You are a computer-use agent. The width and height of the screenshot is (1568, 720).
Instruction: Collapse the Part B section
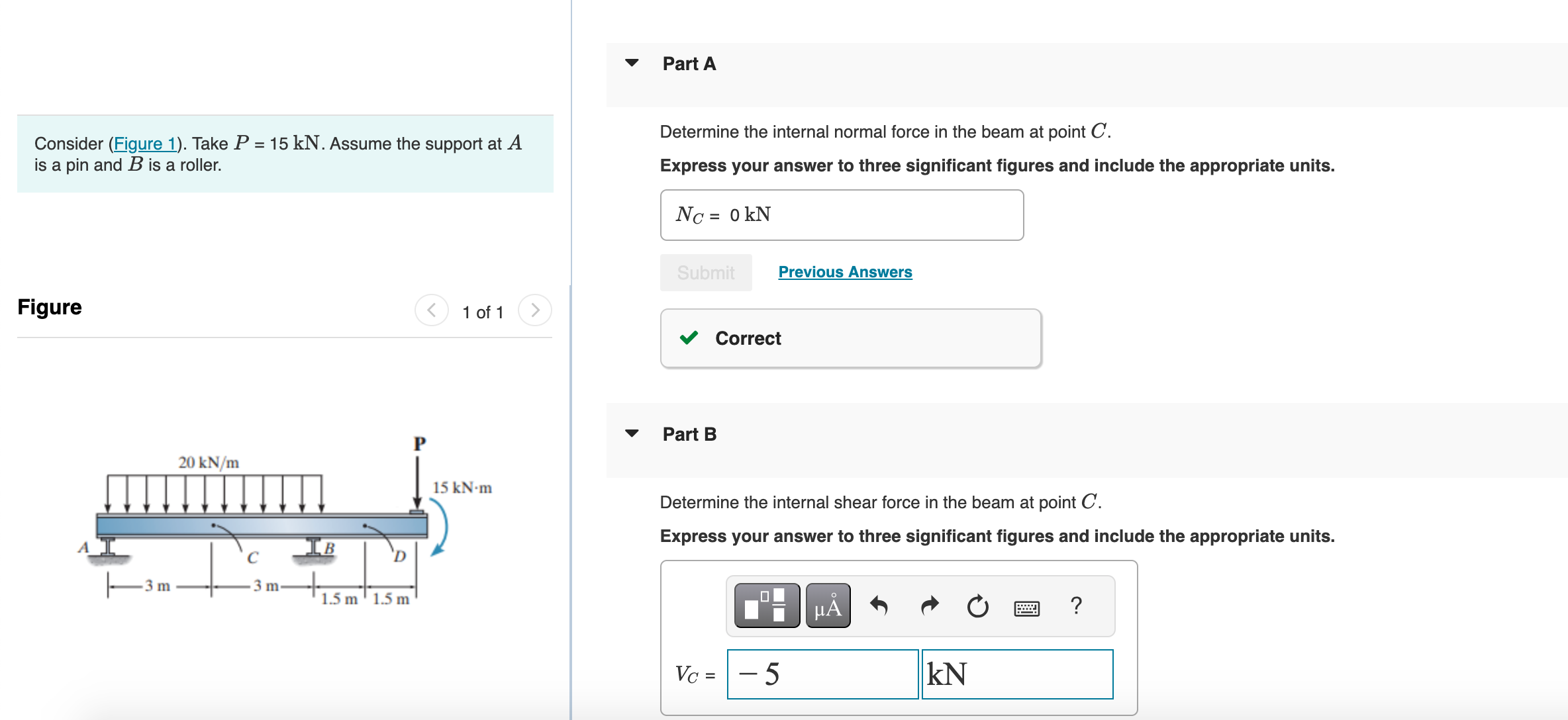click(x=632, y=432)
